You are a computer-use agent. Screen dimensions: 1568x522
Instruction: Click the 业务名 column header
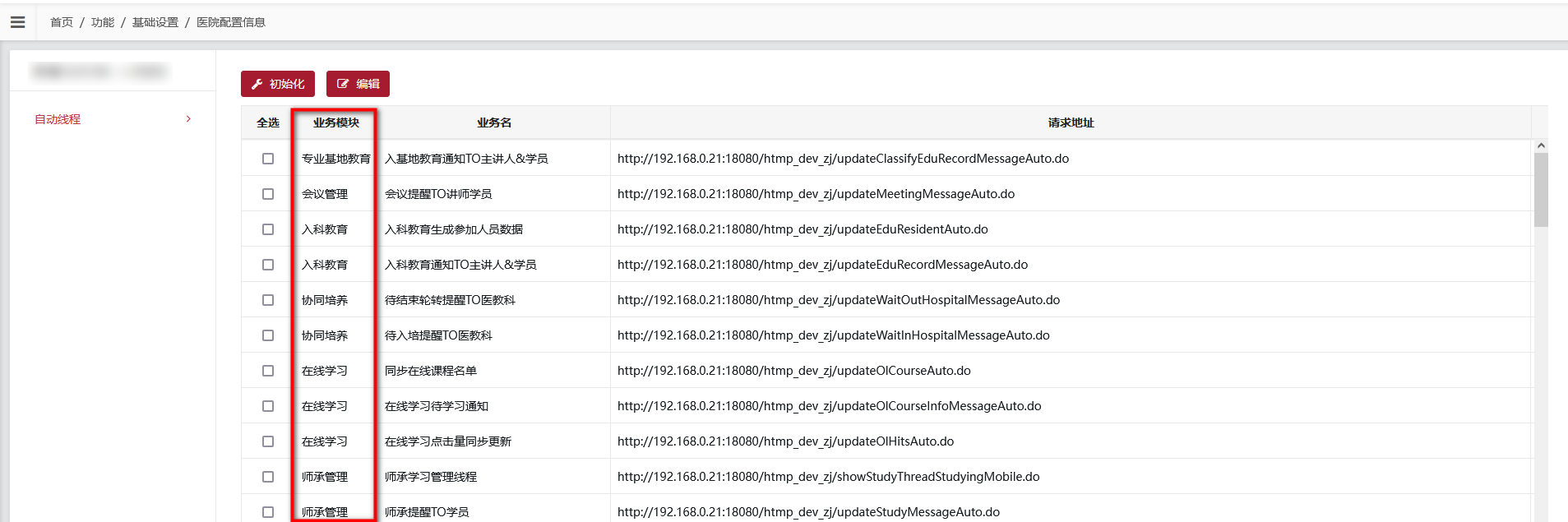pyautogui.click(x=494, y=122)
